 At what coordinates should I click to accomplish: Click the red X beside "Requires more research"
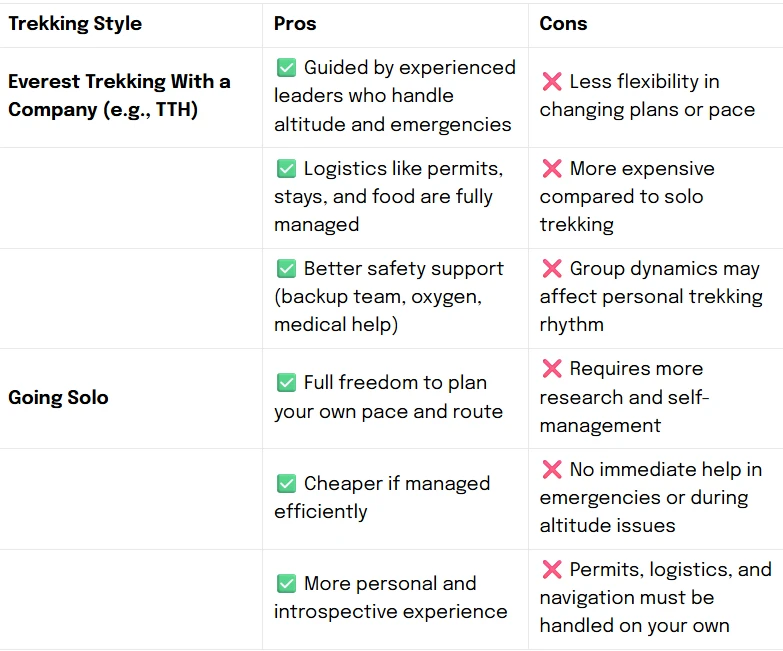pos(551,369)
